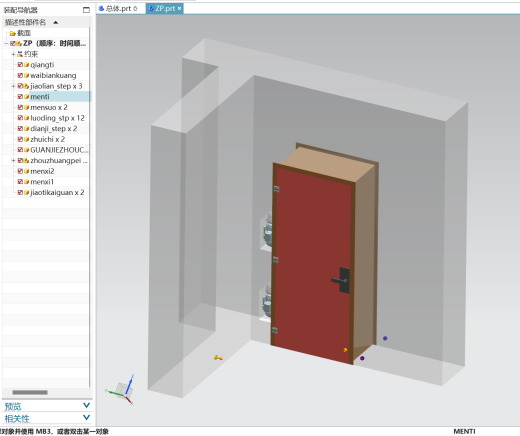Toggle visibility checkbox for jiaolian_step x 3
Image resolution: width=520 pixels, height=436 pixels.
tap(20, 86)
